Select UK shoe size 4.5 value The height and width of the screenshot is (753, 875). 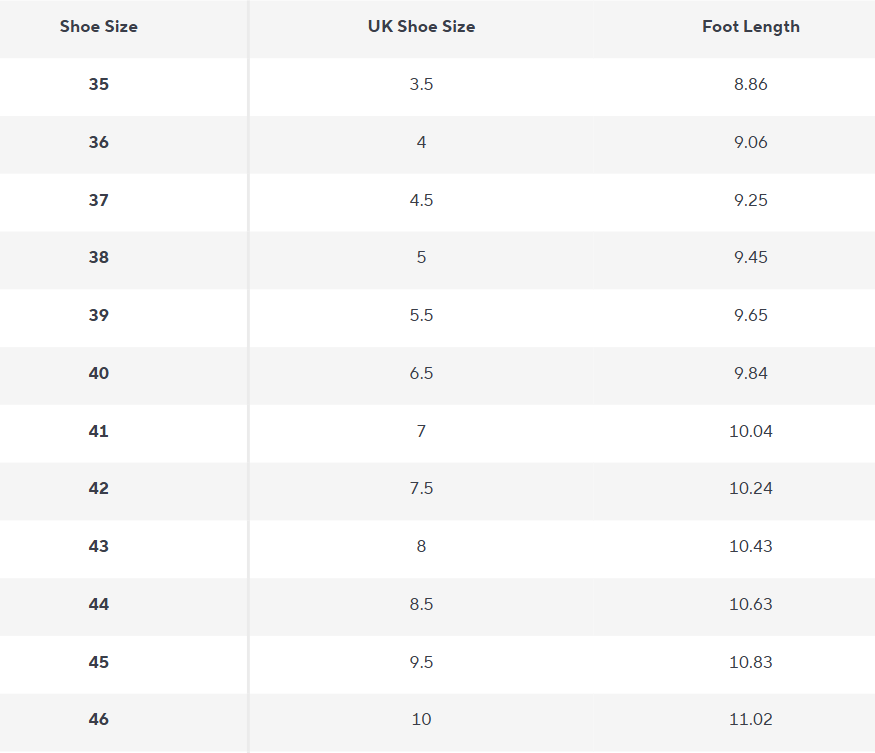pos(421,200)
